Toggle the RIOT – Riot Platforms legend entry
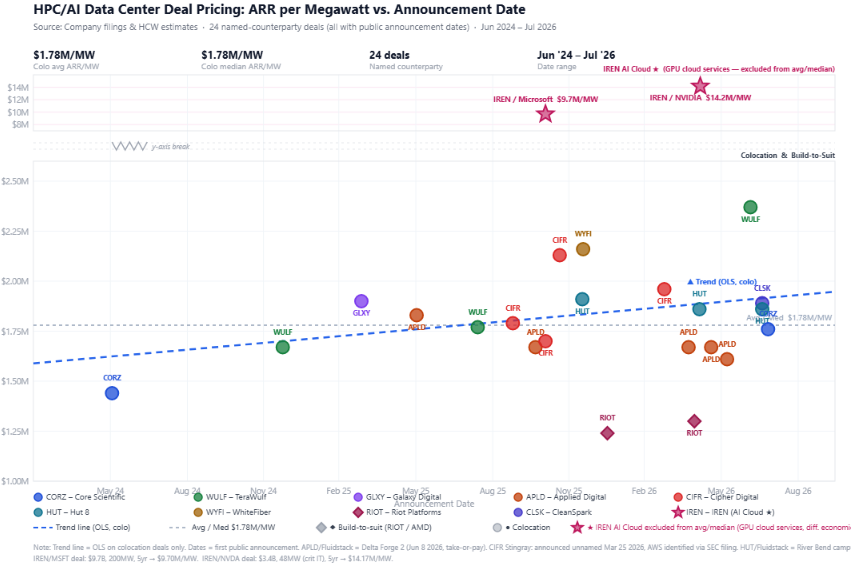The image size is (867, 567). point(398,512)
